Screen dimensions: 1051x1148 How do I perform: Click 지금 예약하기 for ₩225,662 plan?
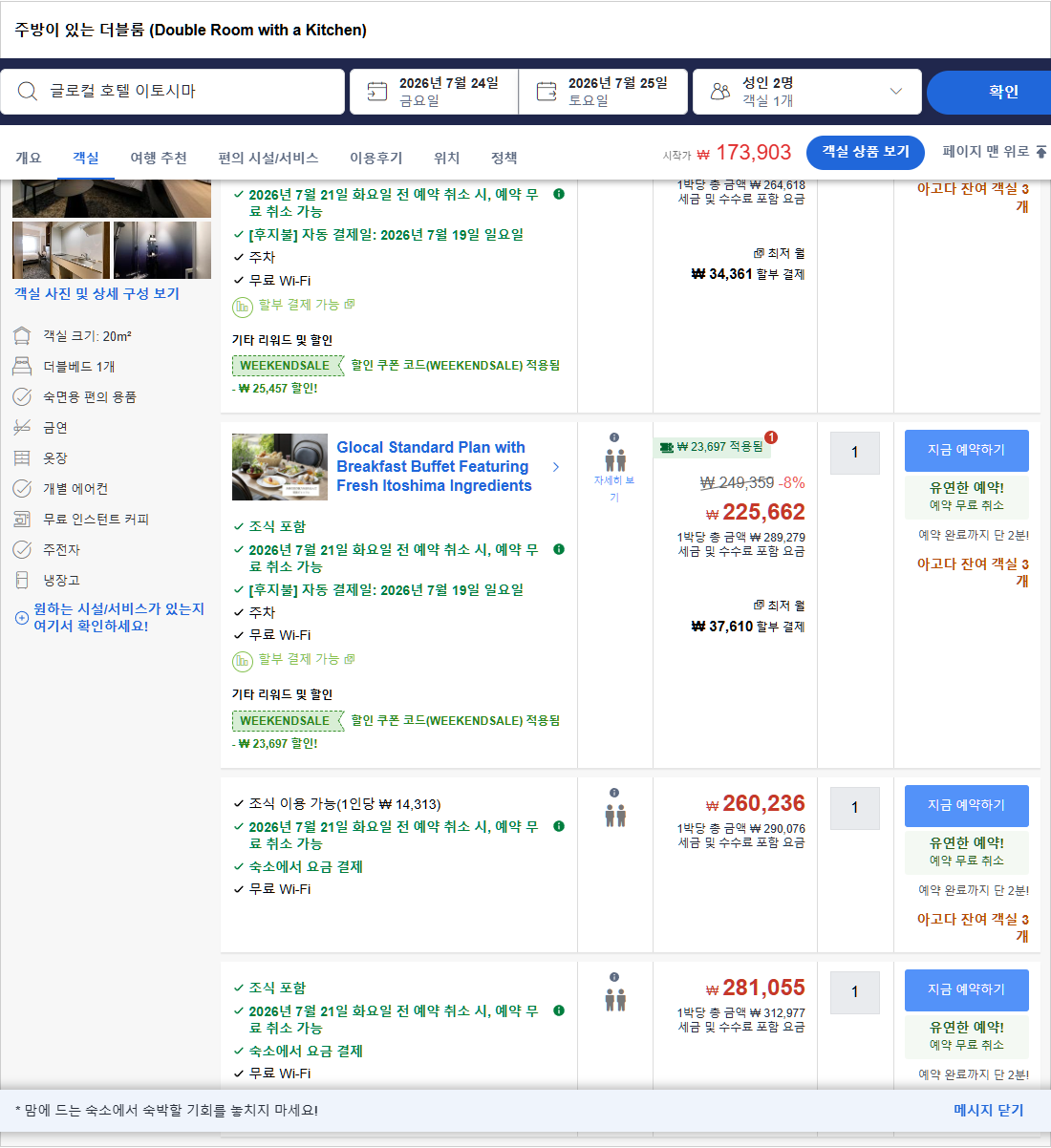pos(966,450)
